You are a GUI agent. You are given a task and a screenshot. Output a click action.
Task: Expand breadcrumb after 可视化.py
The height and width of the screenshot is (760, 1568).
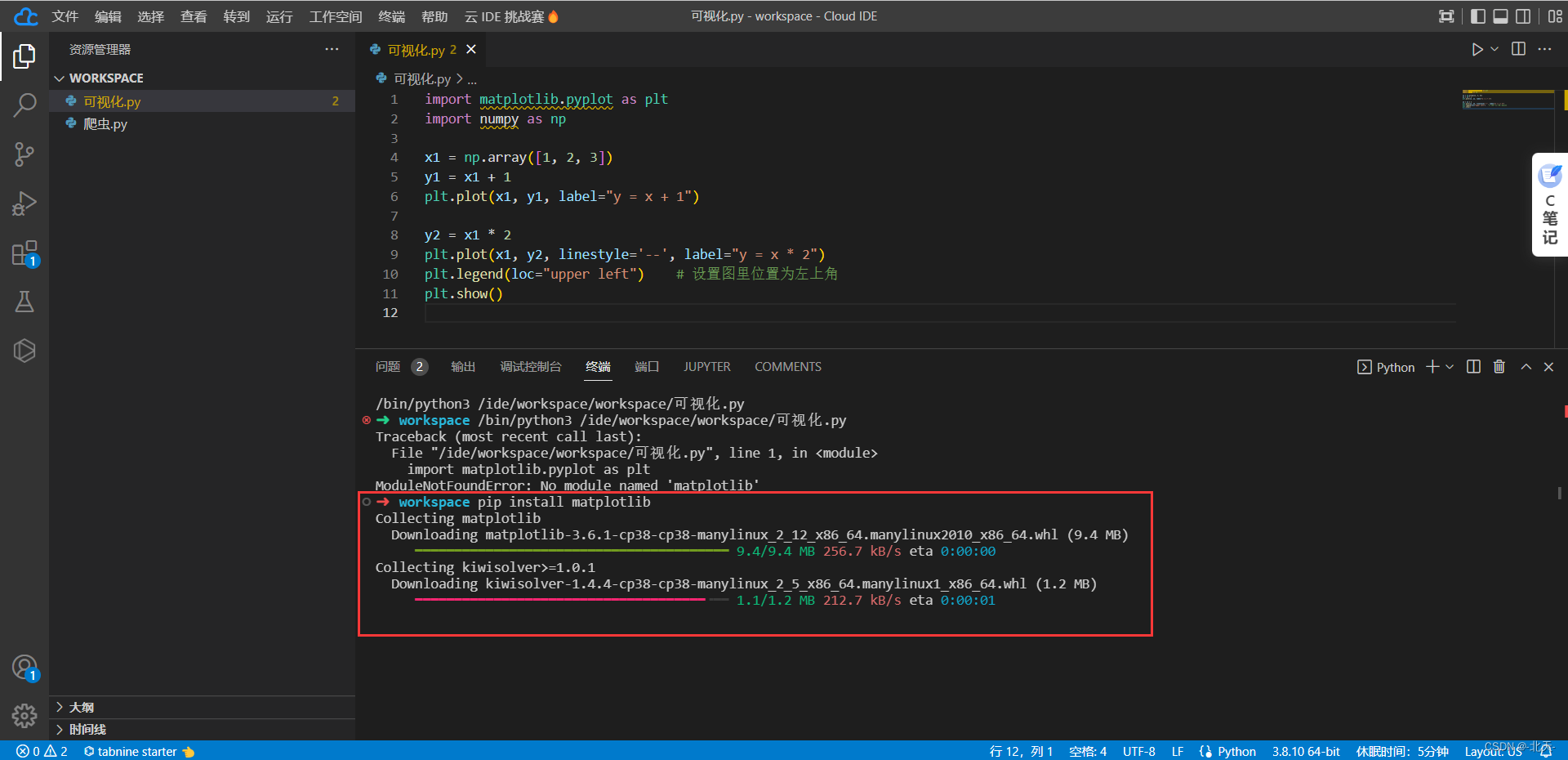click(x=472, y=79)
